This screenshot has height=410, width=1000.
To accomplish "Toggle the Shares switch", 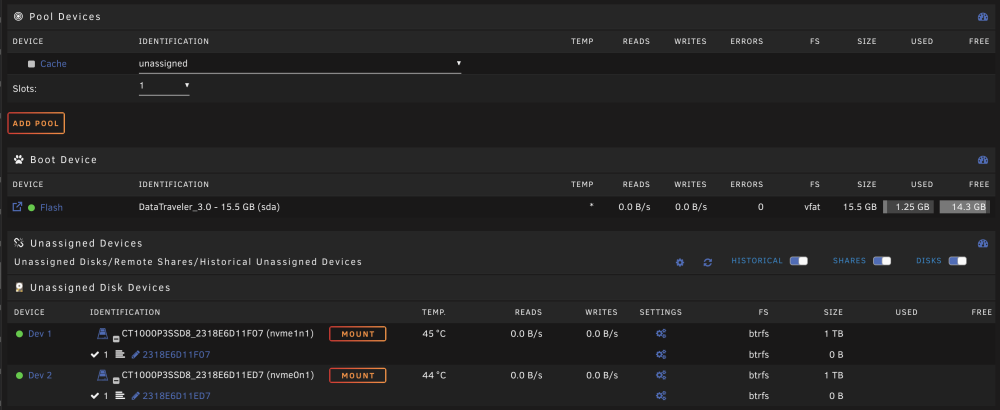I will (x=881, y=261).
